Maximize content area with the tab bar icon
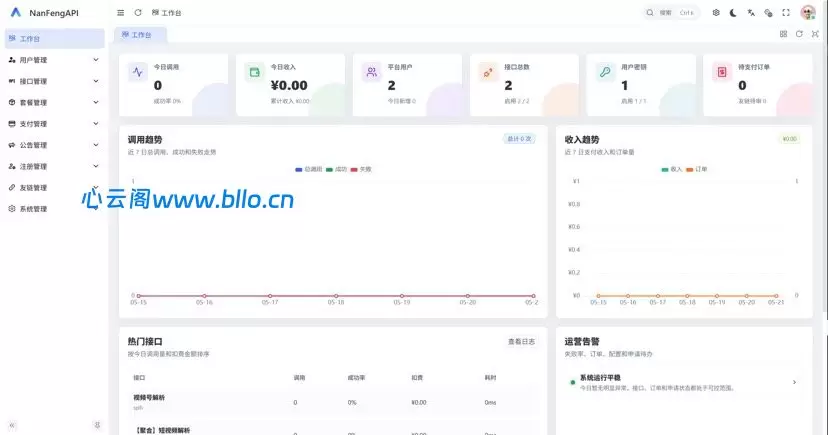The height and width of the screenshot is (435, 828). click(x=815, y=34)
